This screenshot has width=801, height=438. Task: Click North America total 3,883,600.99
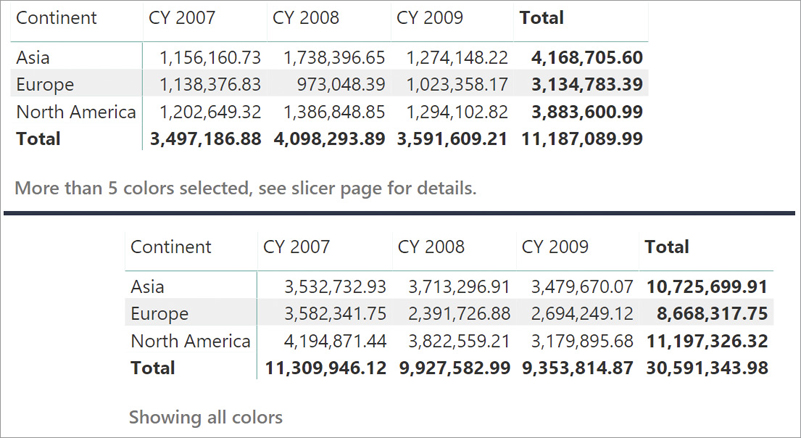point(587,112)
